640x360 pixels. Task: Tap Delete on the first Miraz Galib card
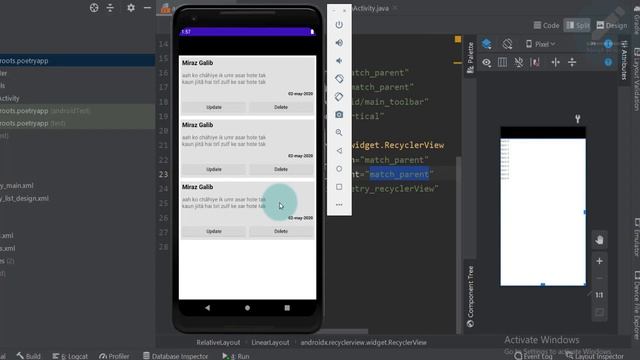pos(281,107)
